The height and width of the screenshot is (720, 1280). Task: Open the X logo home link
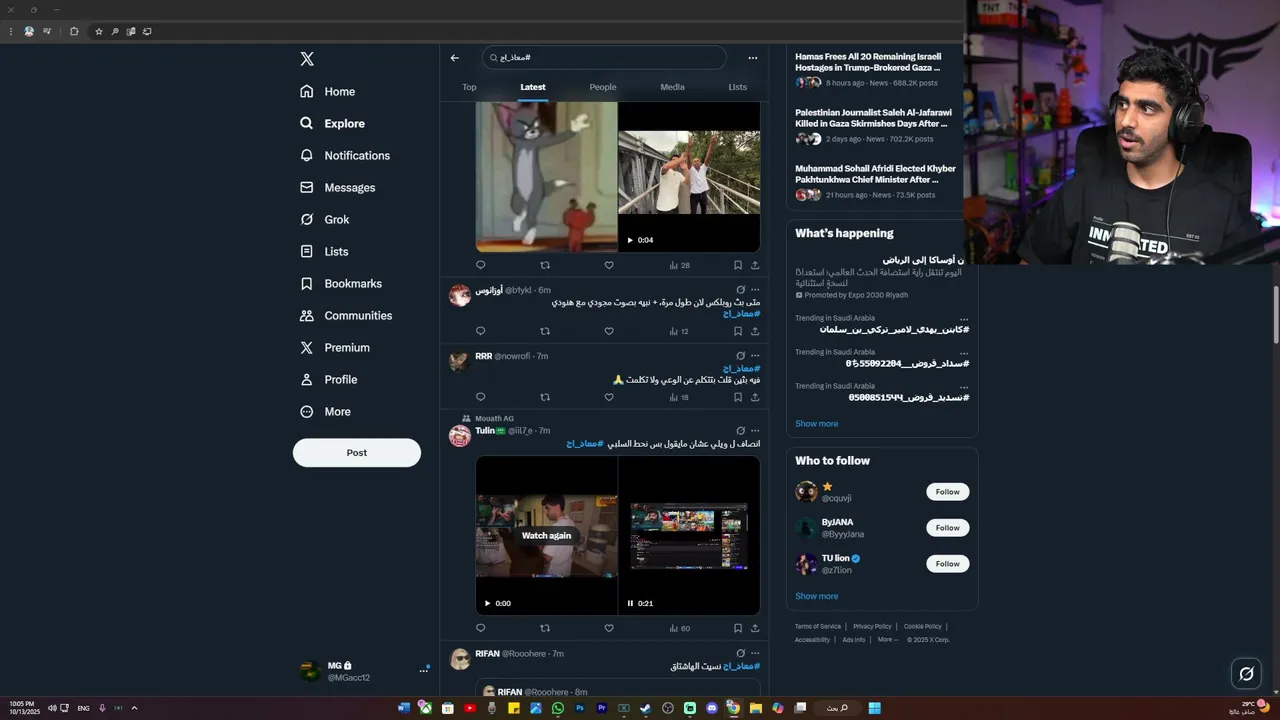click(307, 59)
